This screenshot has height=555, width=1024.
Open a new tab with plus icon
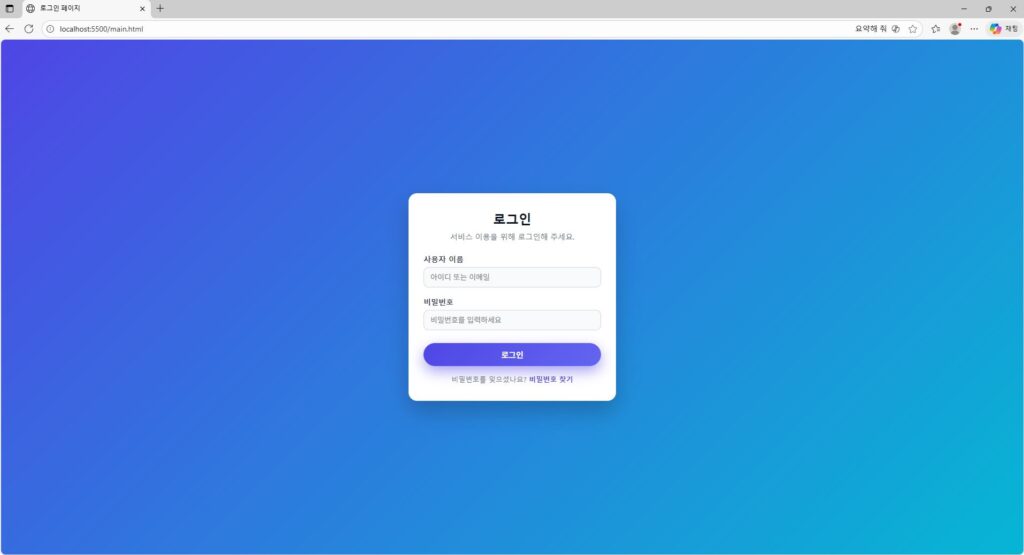tap(160, 8)
